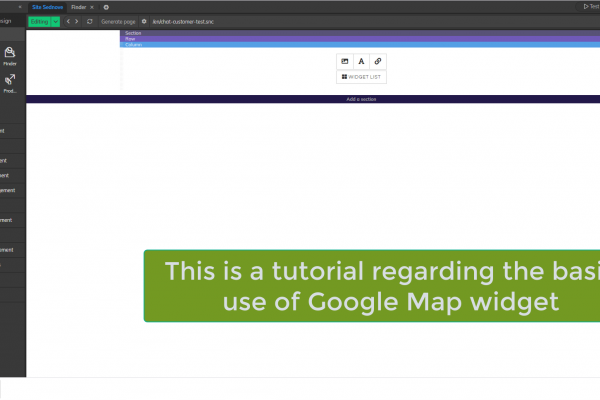
Task: Insert link widget icon
Action: coord(378,61)
